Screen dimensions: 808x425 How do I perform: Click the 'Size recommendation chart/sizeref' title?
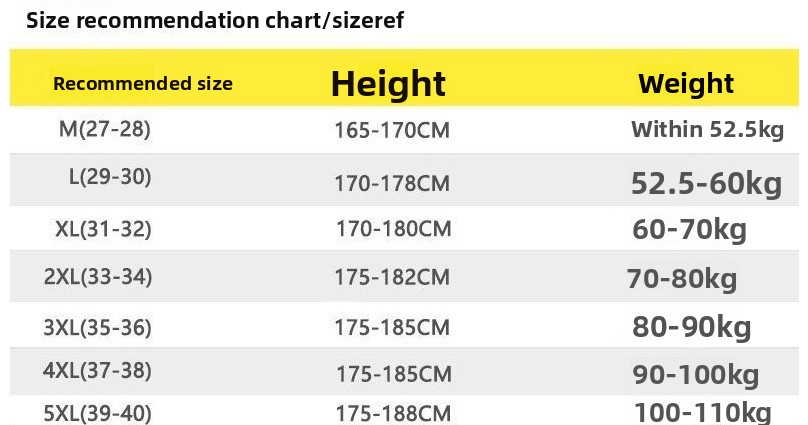(214, 20)
